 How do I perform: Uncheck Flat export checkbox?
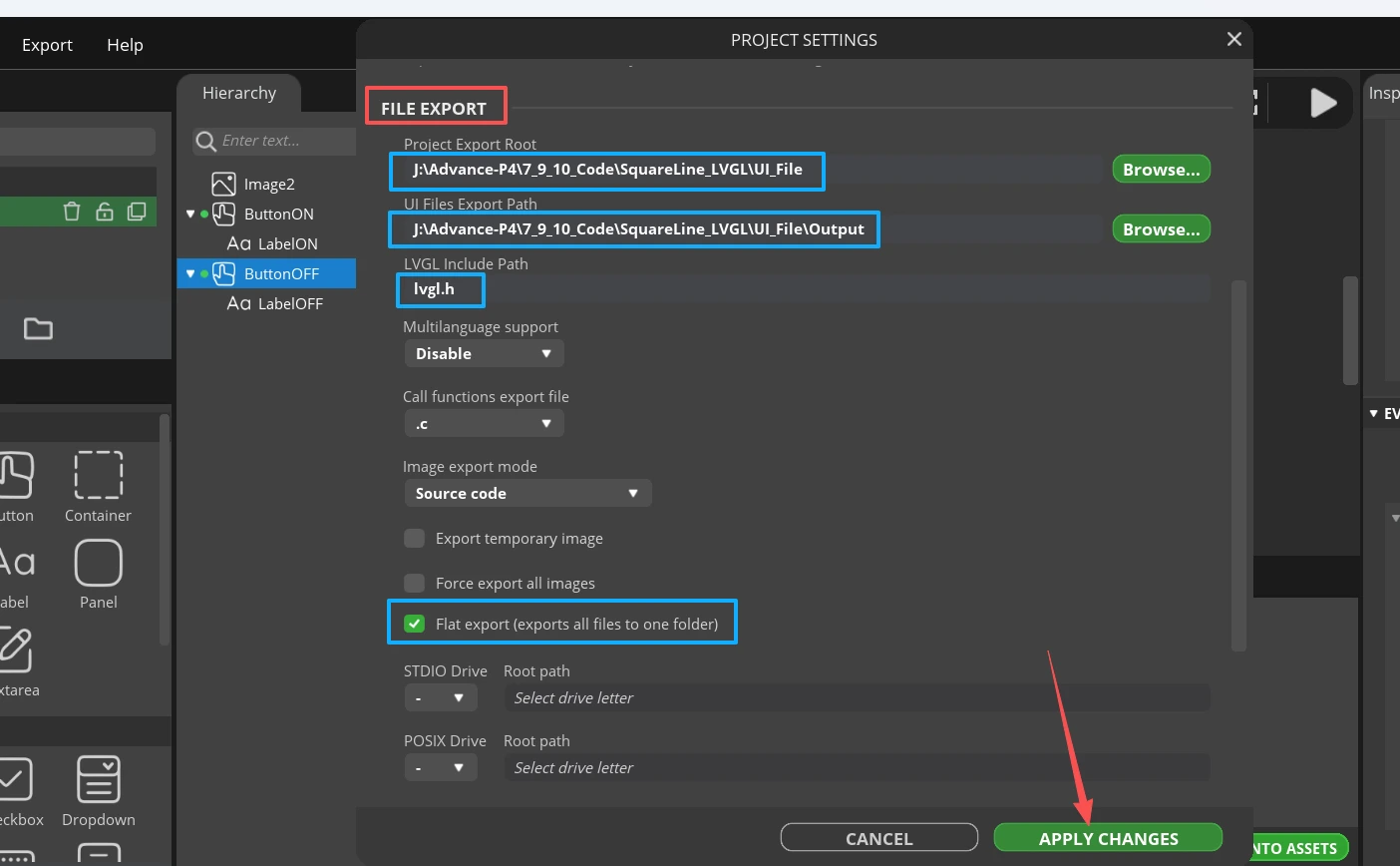414,624
